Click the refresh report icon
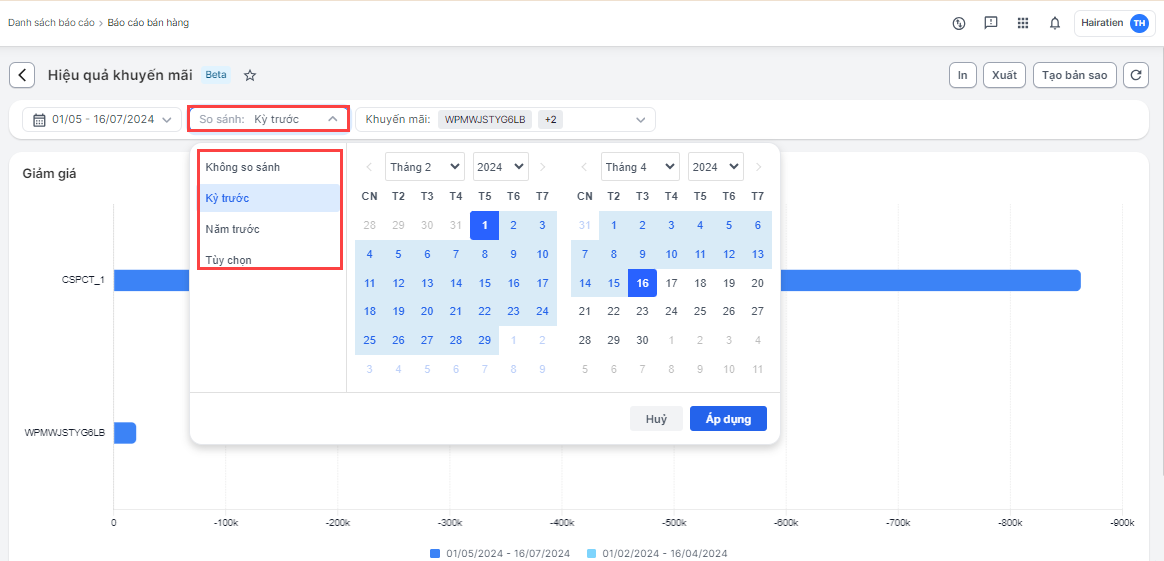Viewport: 1164px width, 561px height. (1135, 75)
